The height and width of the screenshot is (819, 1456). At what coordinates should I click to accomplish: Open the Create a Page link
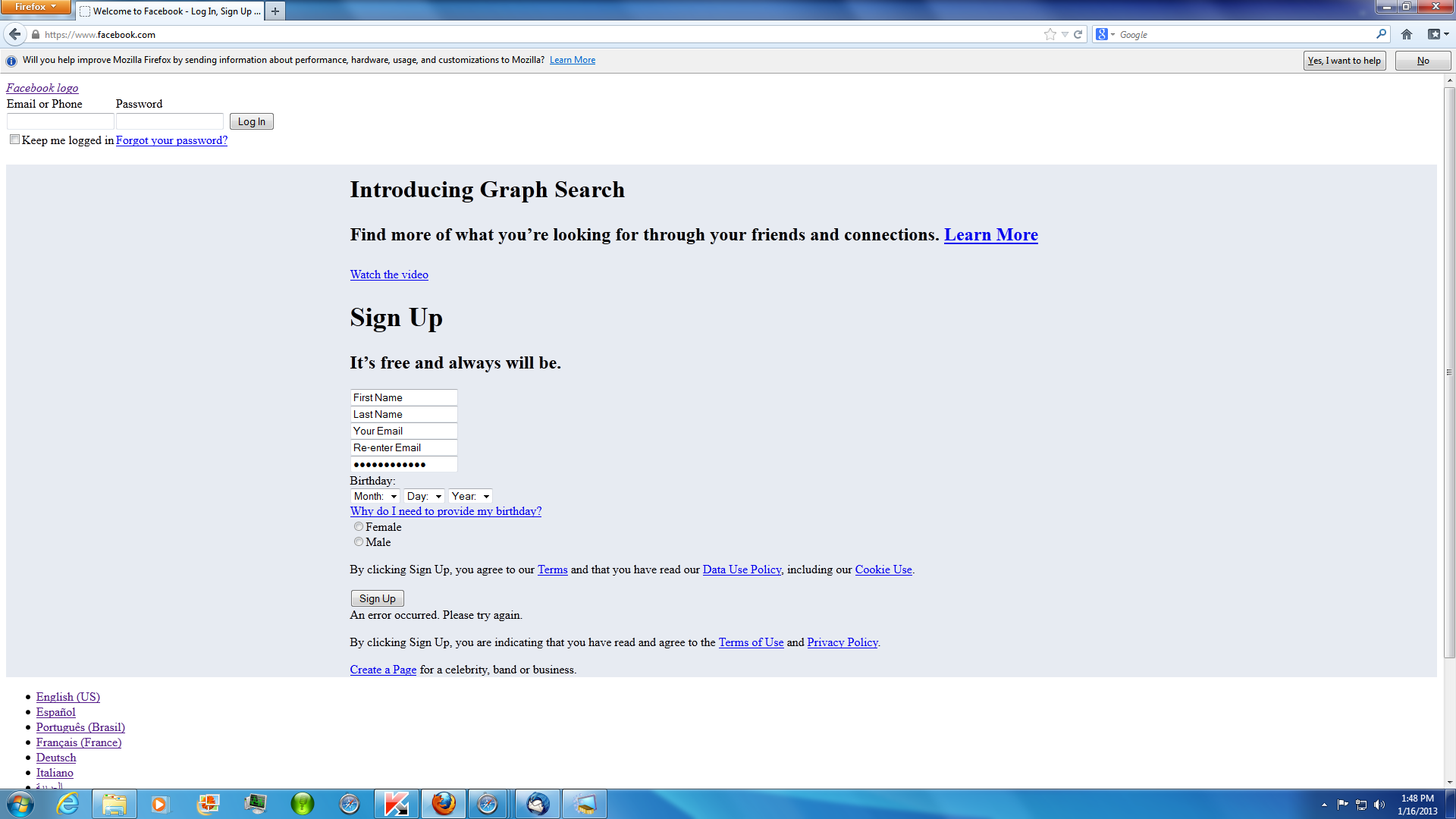[383, 670]
